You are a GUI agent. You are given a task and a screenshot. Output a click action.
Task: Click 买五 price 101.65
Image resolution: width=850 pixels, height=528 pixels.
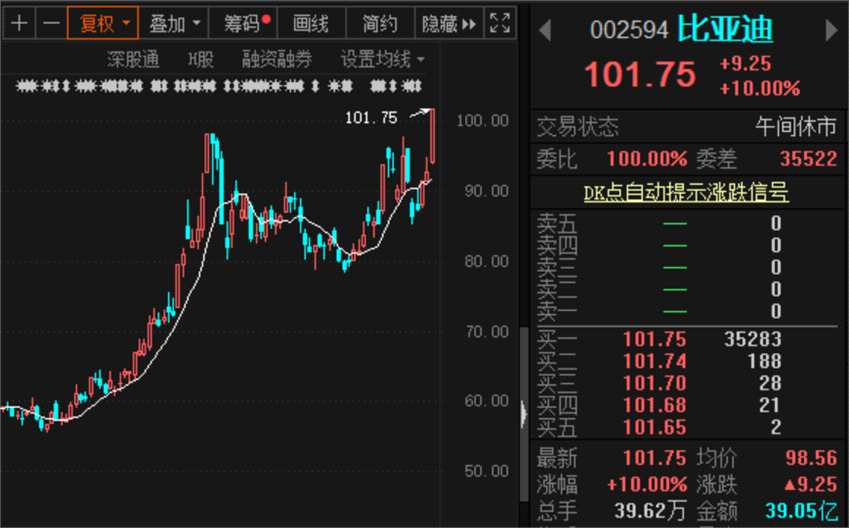pyautogui.click(x=655, y=428)
